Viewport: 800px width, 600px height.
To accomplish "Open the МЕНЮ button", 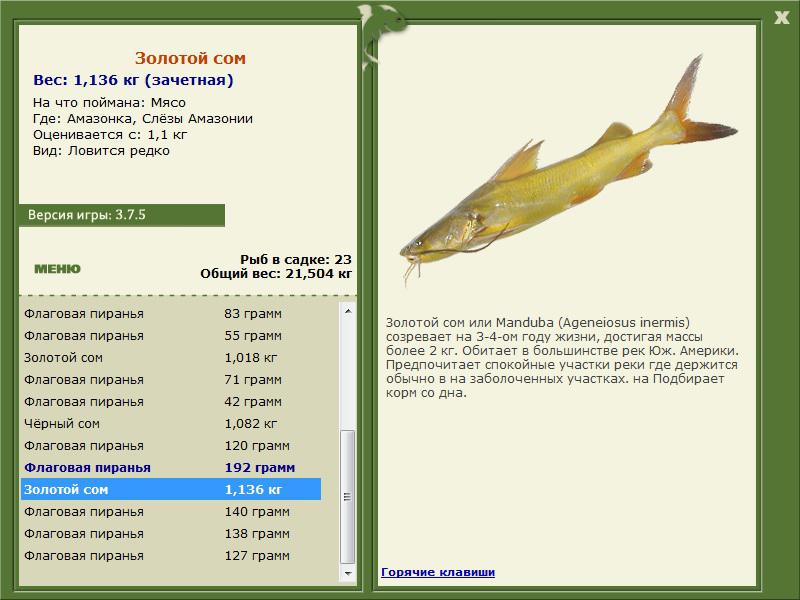I will point(57,269).
